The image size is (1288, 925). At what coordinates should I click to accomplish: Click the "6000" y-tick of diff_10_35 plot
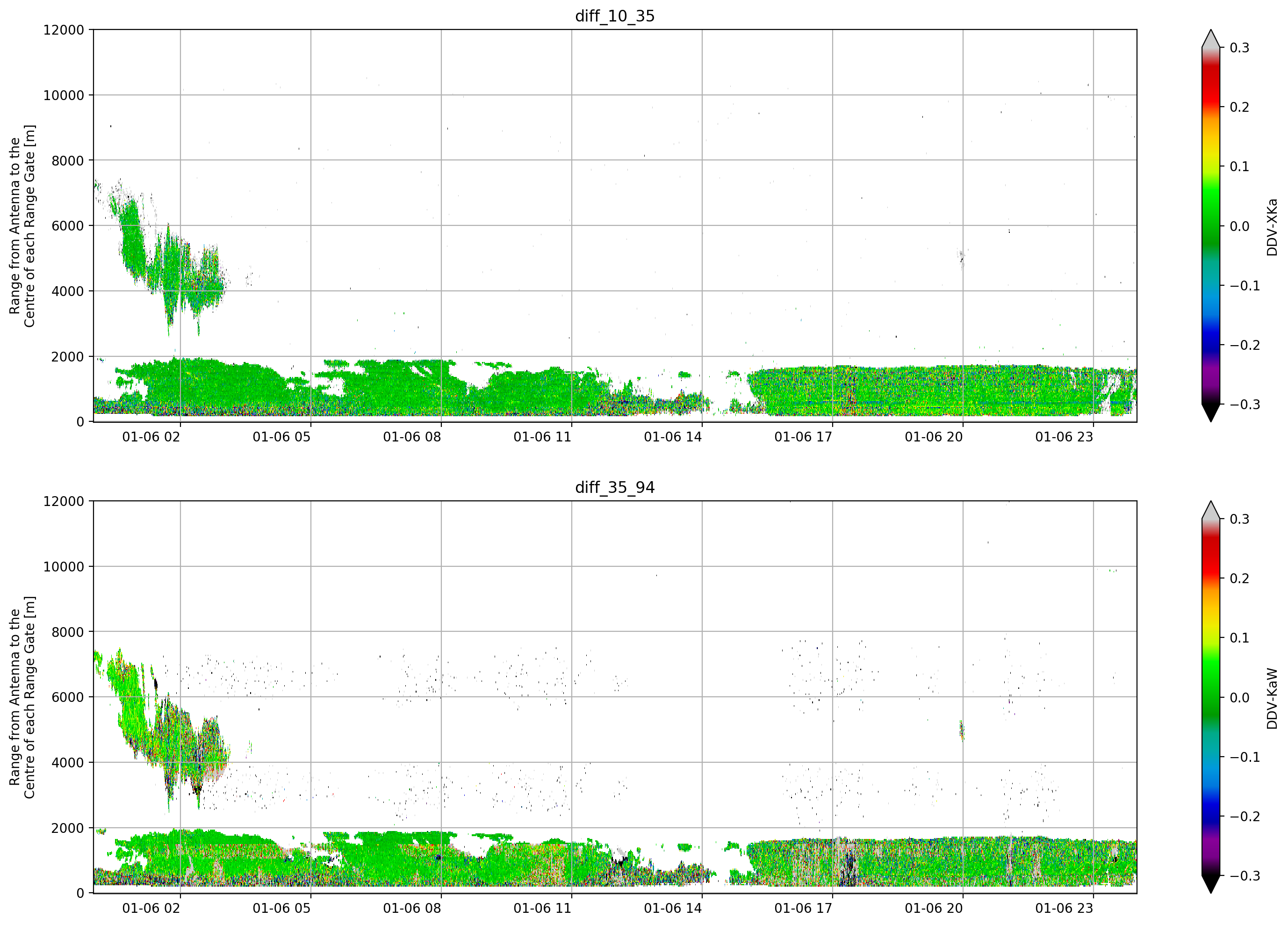pos(68,226)
